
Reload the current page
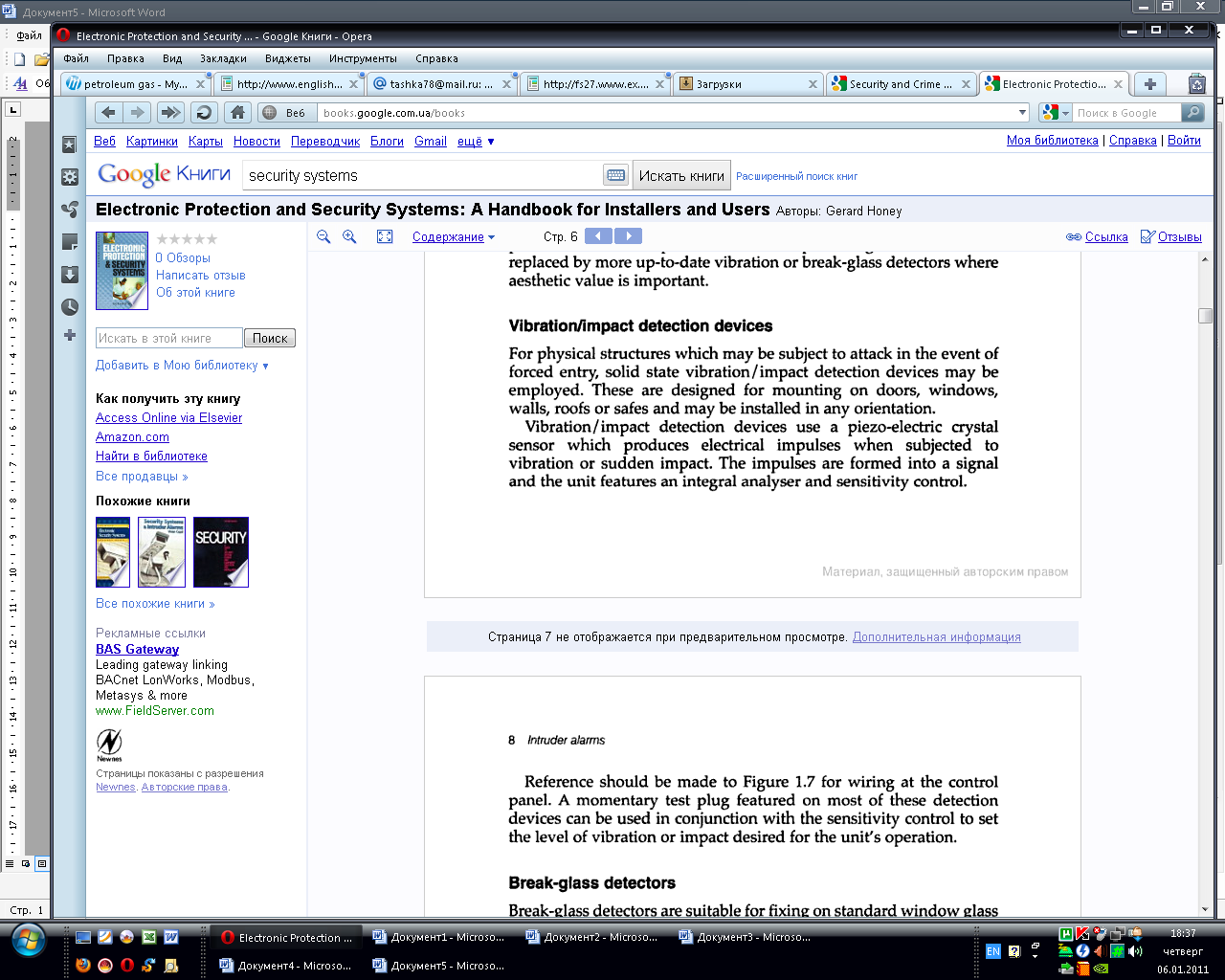[x=204, y=113]
